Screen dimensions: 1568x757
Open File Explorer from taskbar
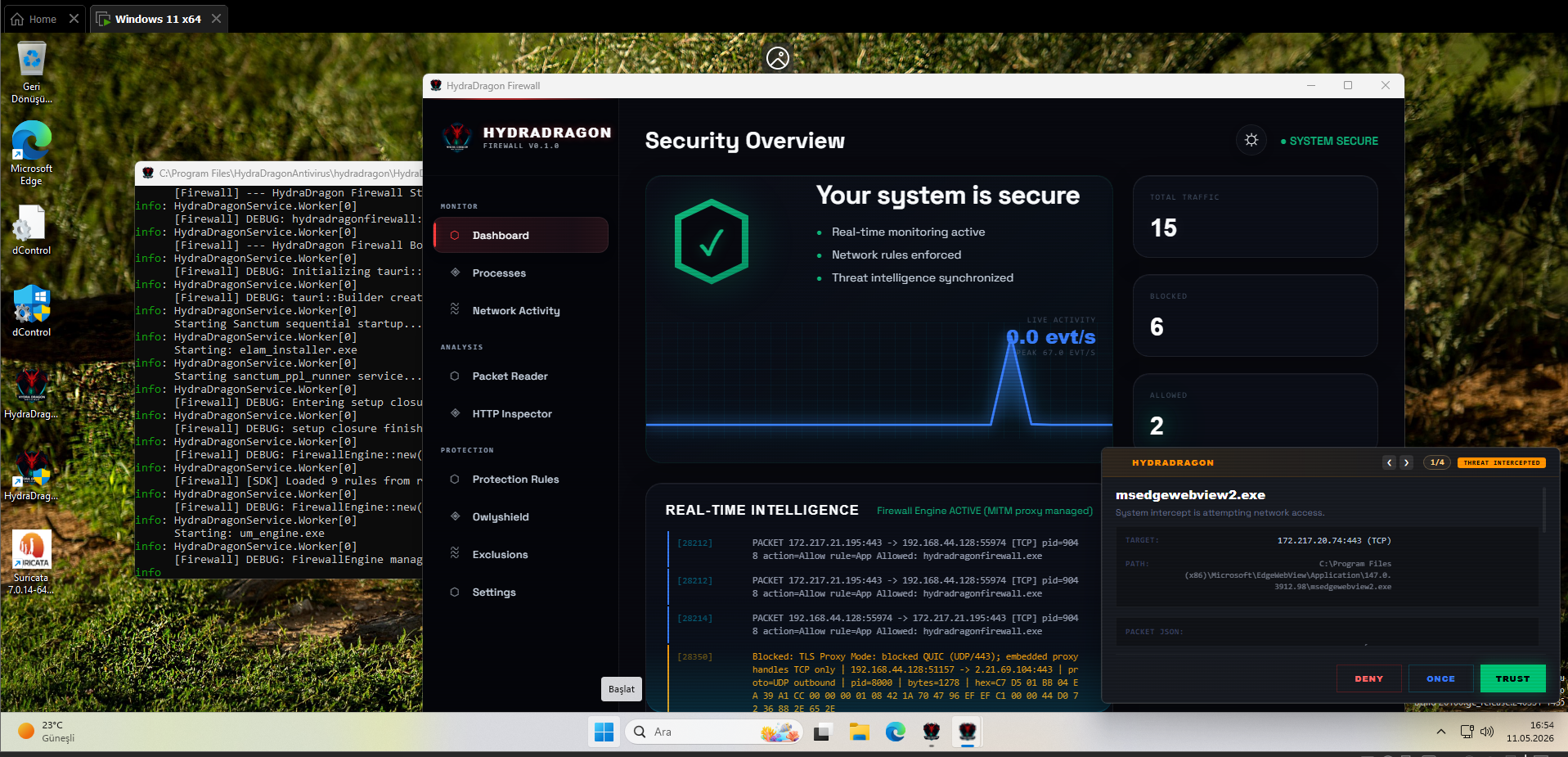pos(859,732)
